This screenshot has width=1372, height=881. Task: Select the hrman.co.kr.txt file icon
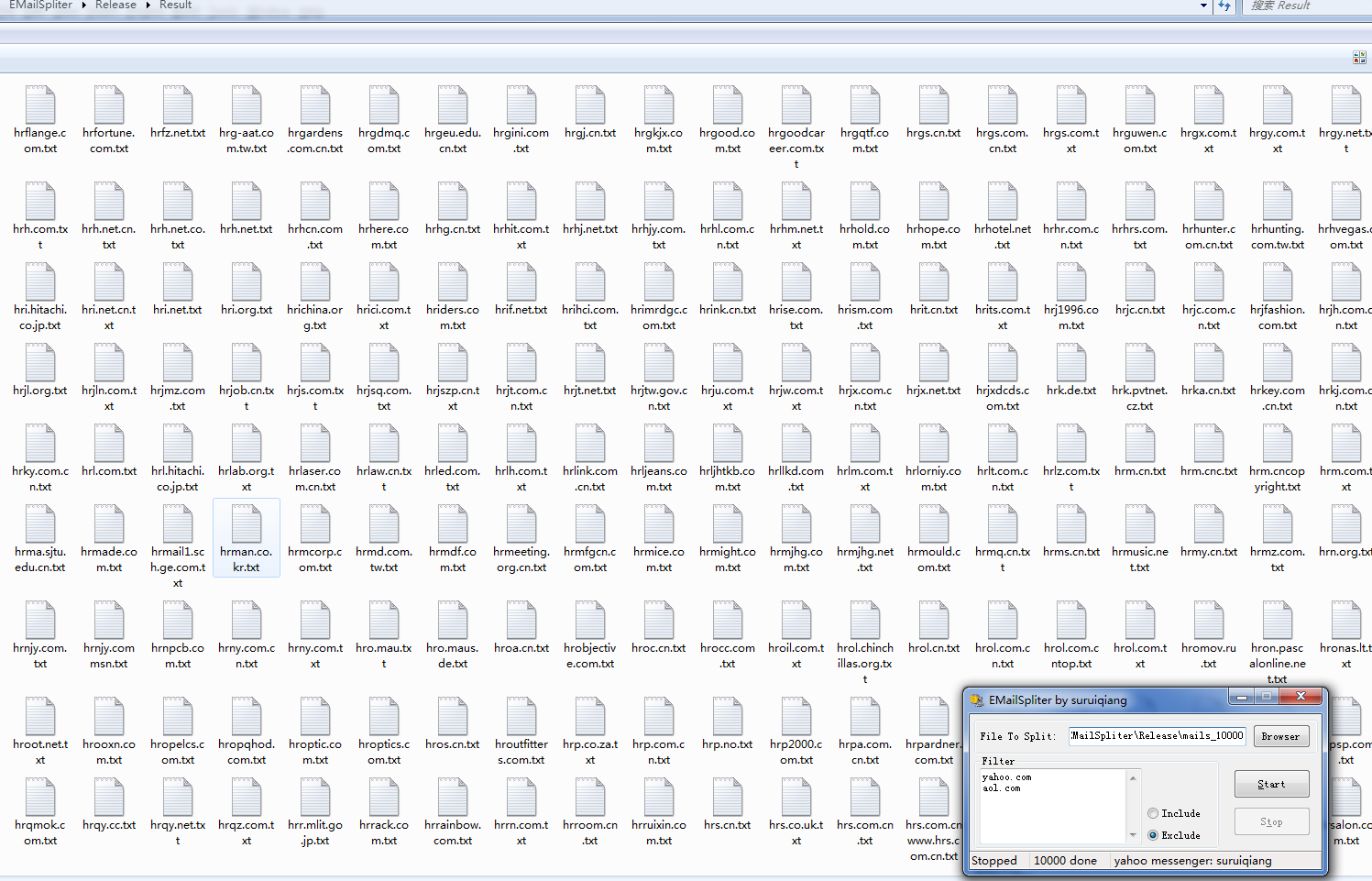tap(247, 523)
